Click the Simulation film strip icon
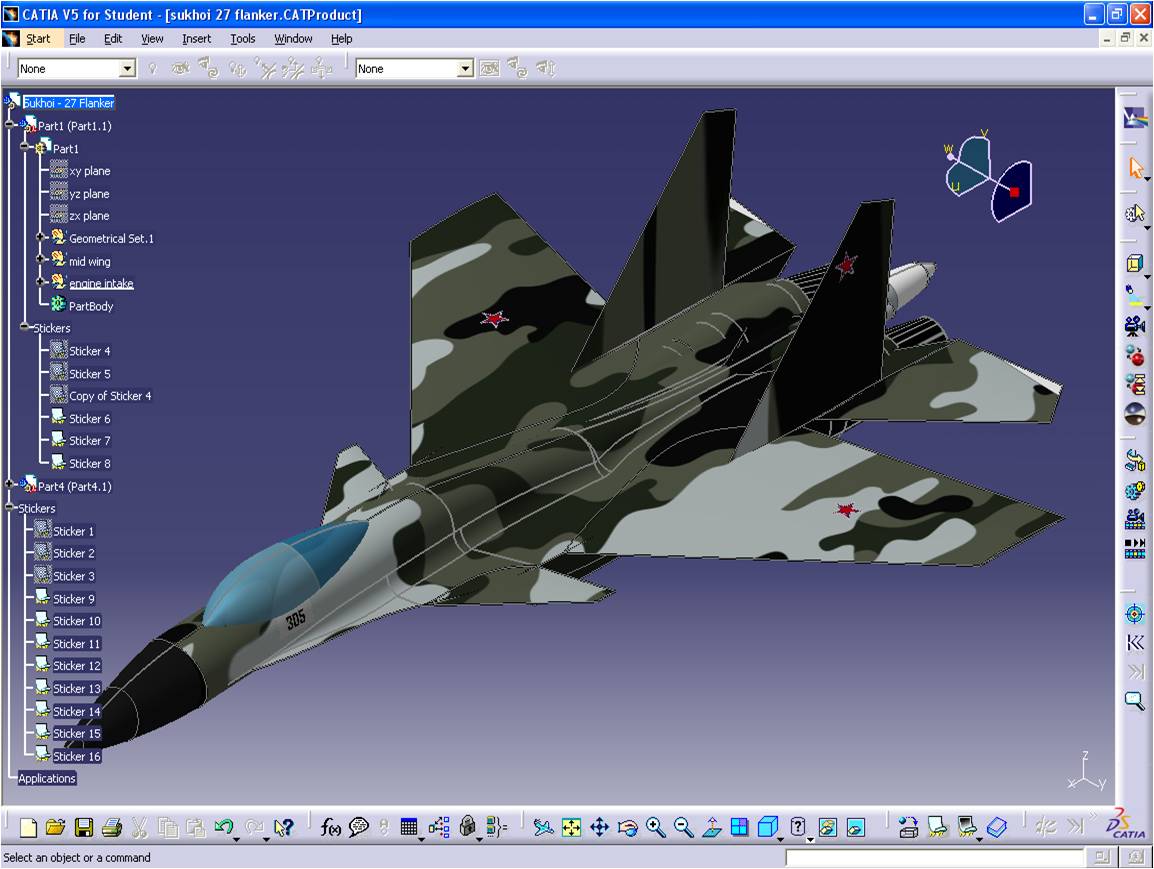Viewport: 1154px width, 869px height. 1135,547
